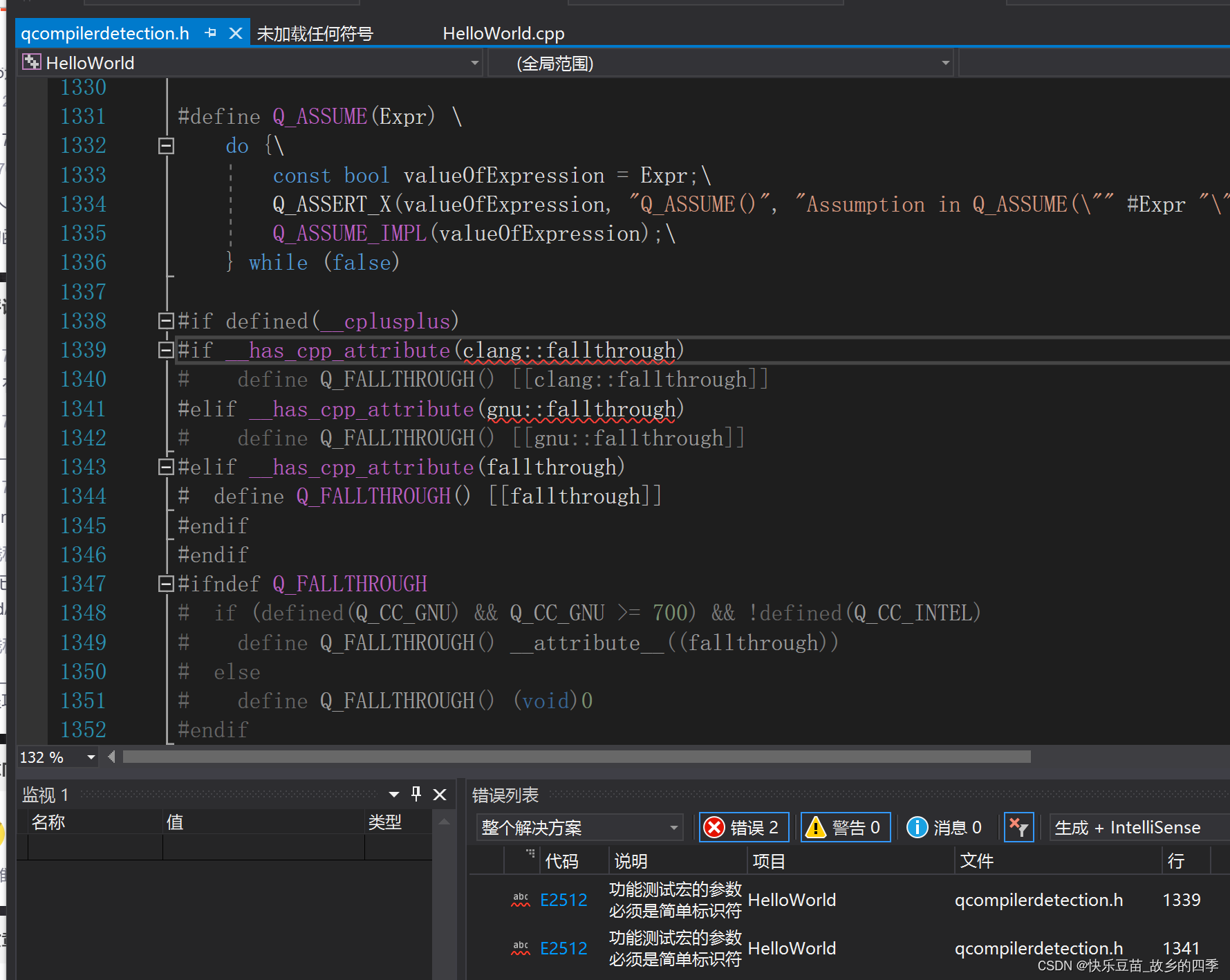The height and width of the screenshot is (980, 1230).
Task: Toggle the 错误 2 filter button
Action: click(x=744, y=827)
